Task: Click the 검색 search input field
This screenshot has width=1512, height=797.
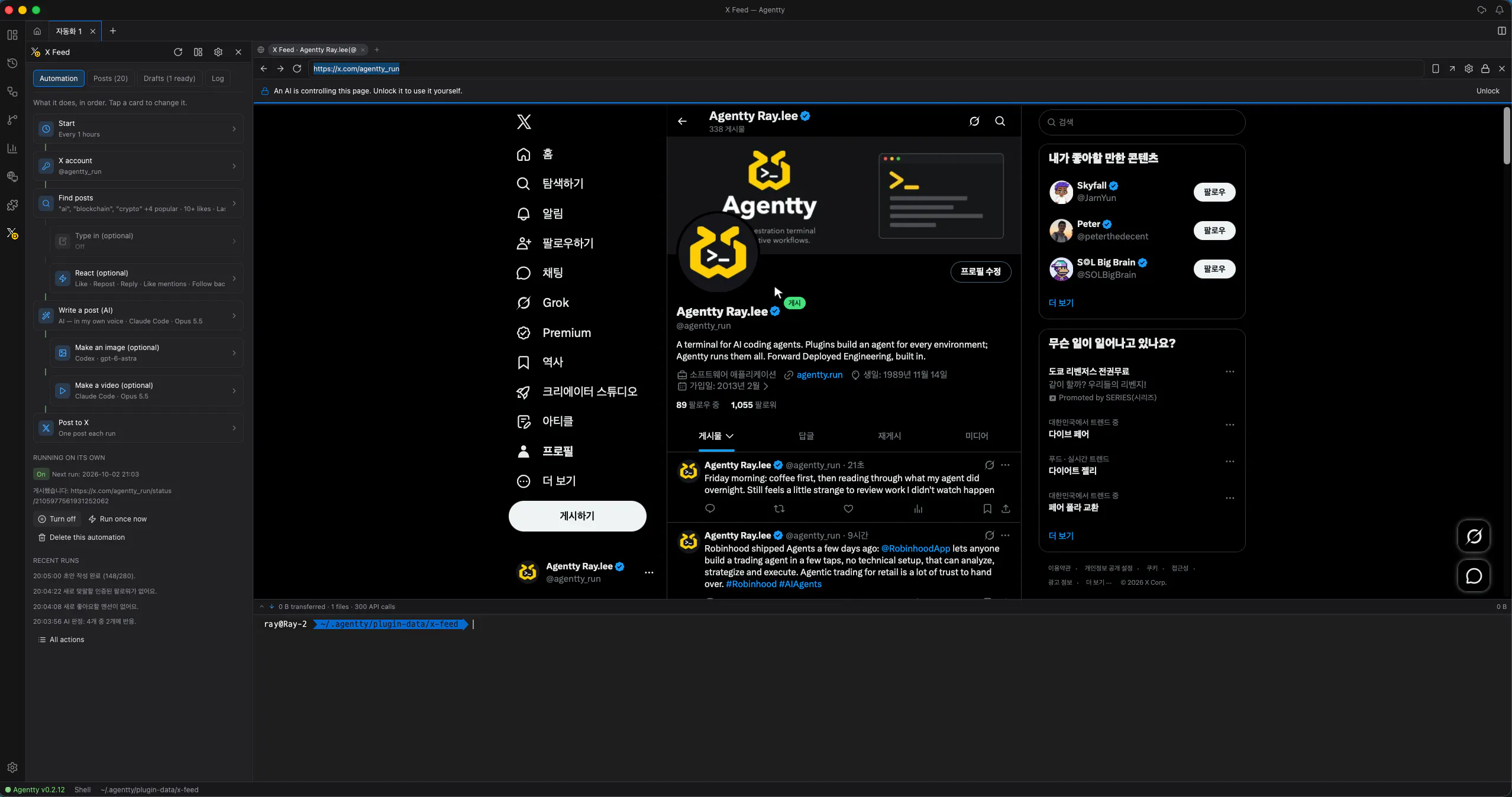Action: [1142, 122]
